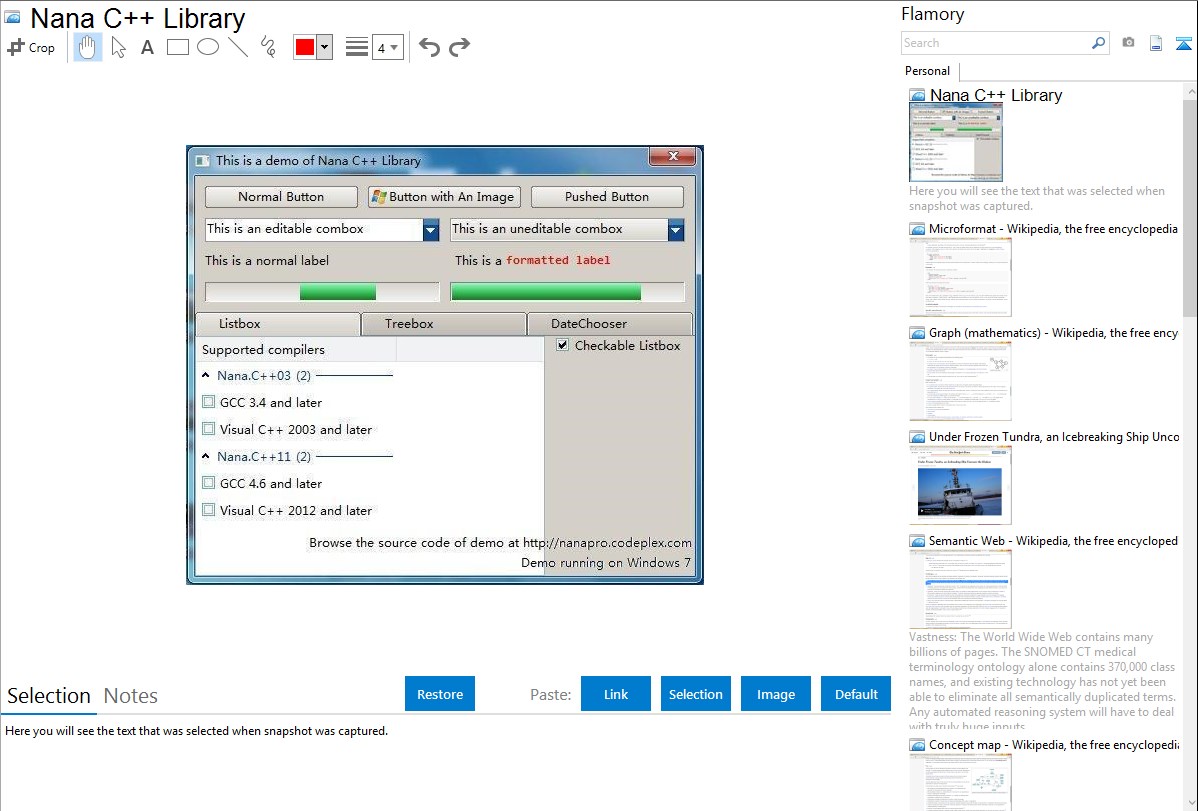This screenshot has height=811, width=1198.
Task: Open the Graph (mathematics) snapshot title
Action: pos(1053,333)
